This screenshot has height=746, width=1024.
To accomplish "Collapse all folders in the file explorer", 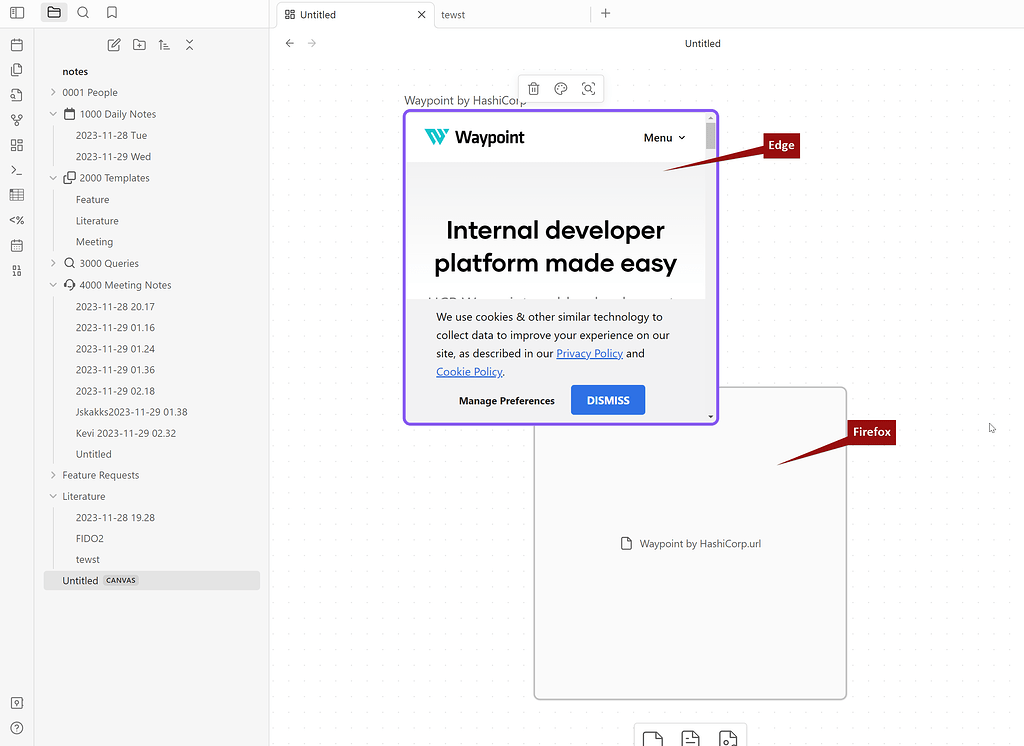I will pyautogui.click(x=189, y=45).
